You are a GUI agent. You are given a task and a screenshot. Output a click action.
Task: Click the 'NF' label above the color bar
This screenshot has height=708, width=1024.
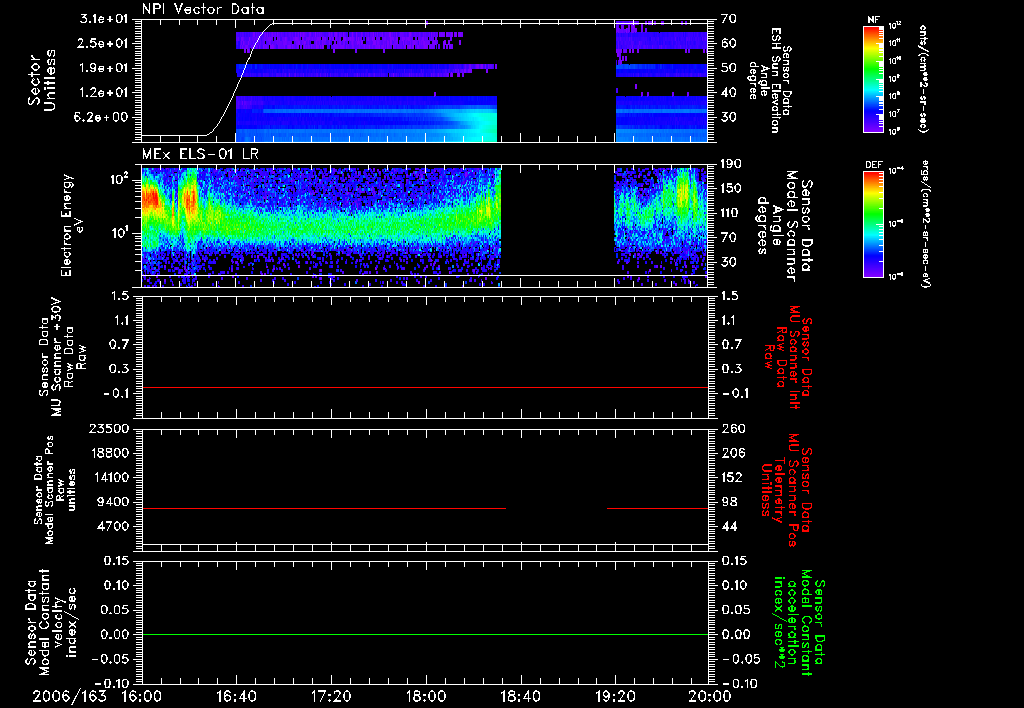tap(873, 20)
